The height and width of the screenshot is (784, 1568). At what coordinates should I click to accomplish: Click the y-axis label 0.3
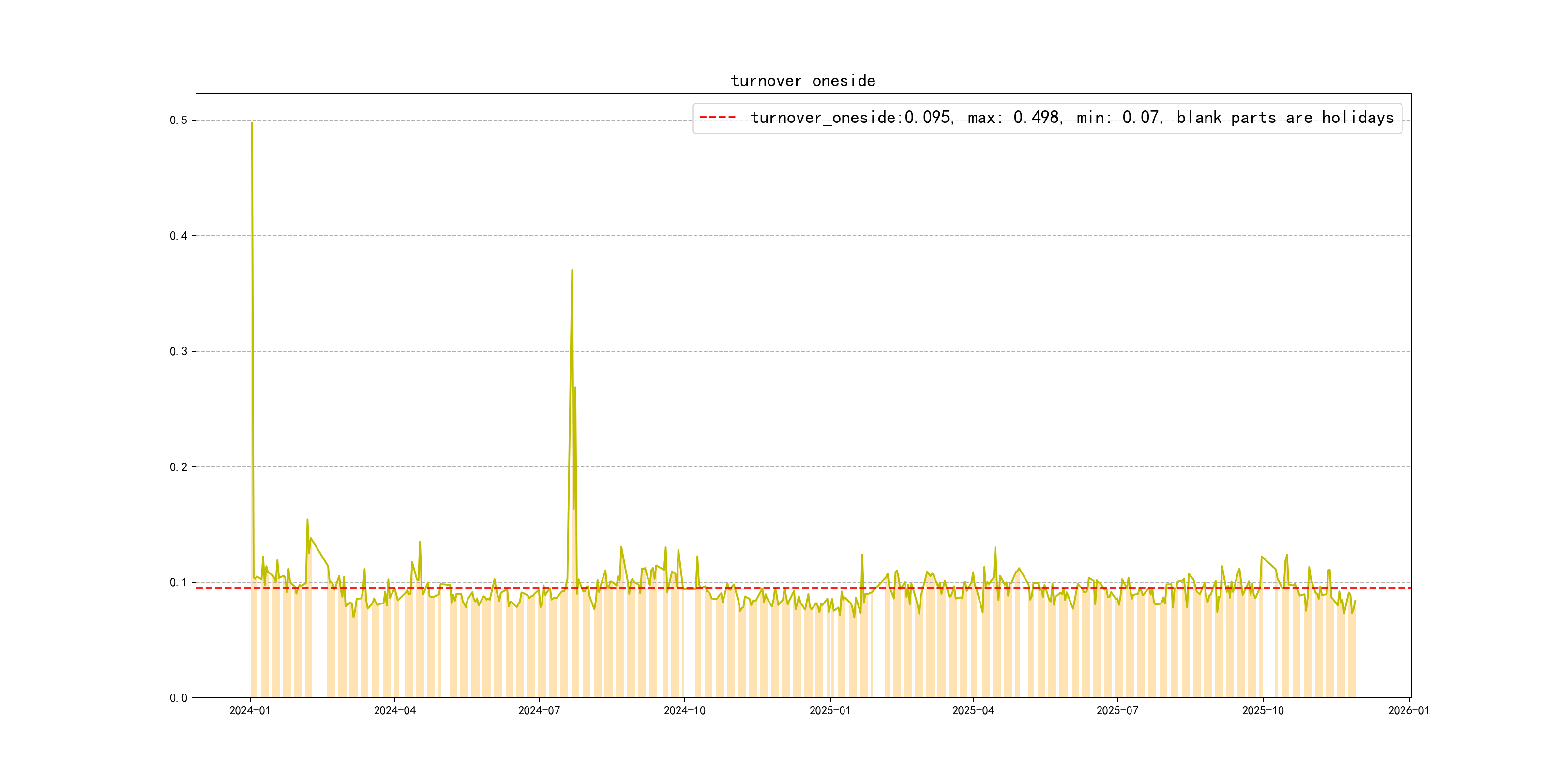[179, 351]
